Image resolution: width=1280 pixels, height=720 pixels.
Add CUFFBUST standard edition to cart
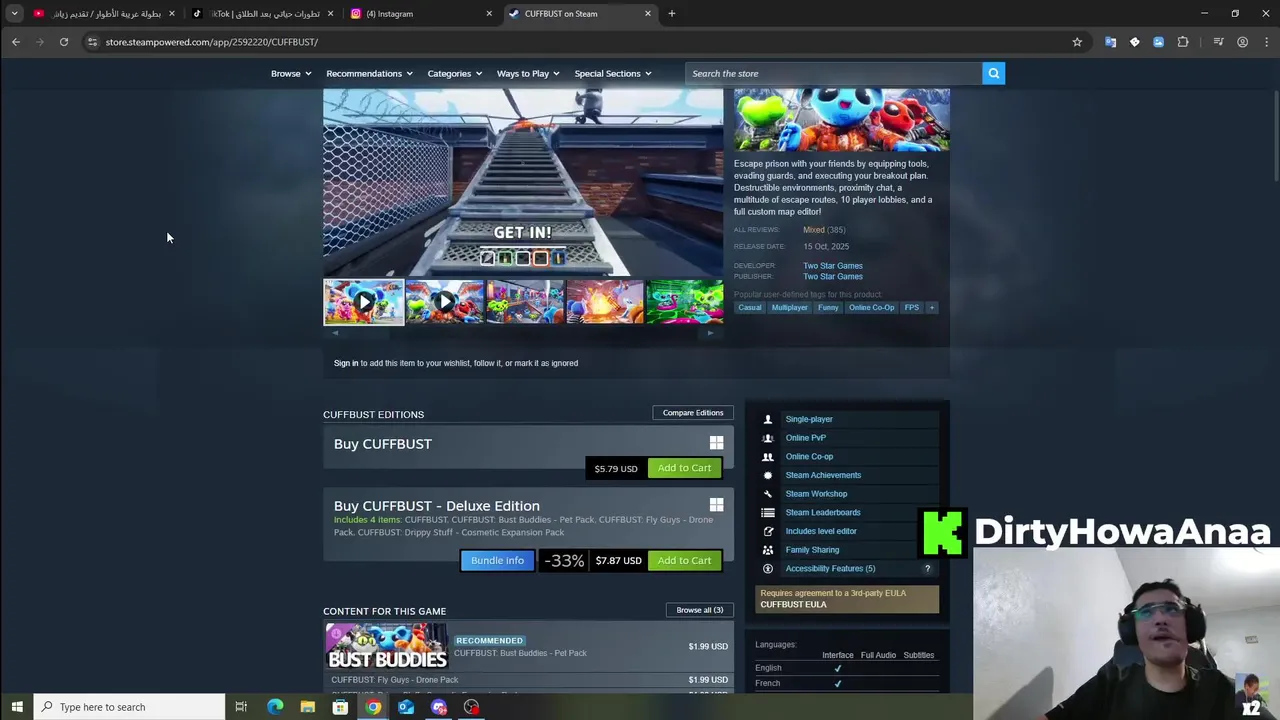[x=684, y=468]
